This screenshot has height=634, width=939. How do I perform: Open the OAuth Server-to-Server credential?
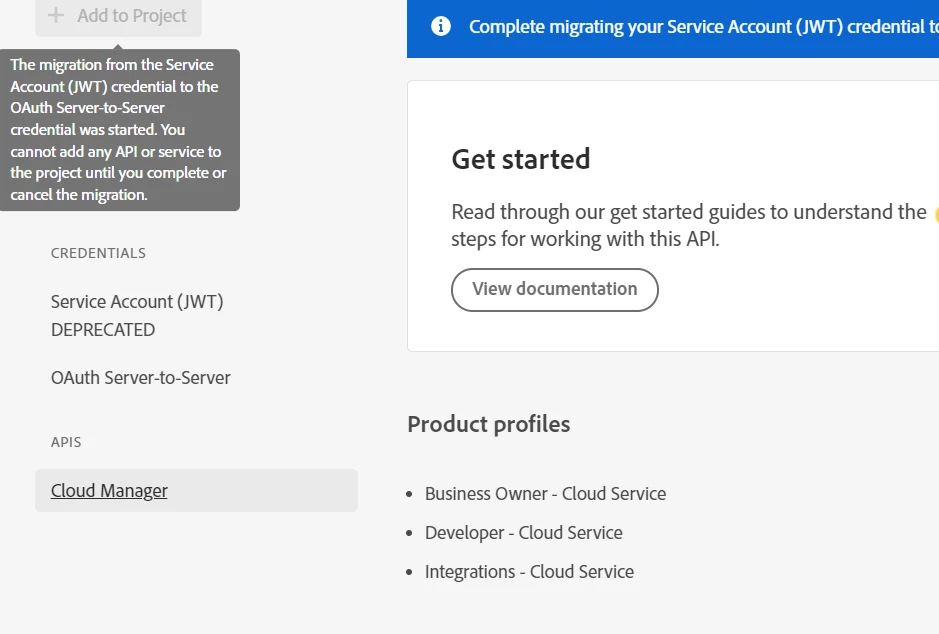tap(141, 378)
